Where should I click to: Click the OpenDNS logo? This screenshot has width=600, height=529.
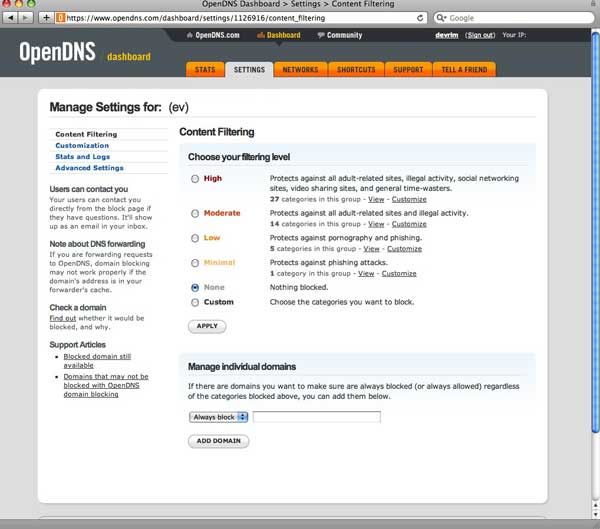57,52
